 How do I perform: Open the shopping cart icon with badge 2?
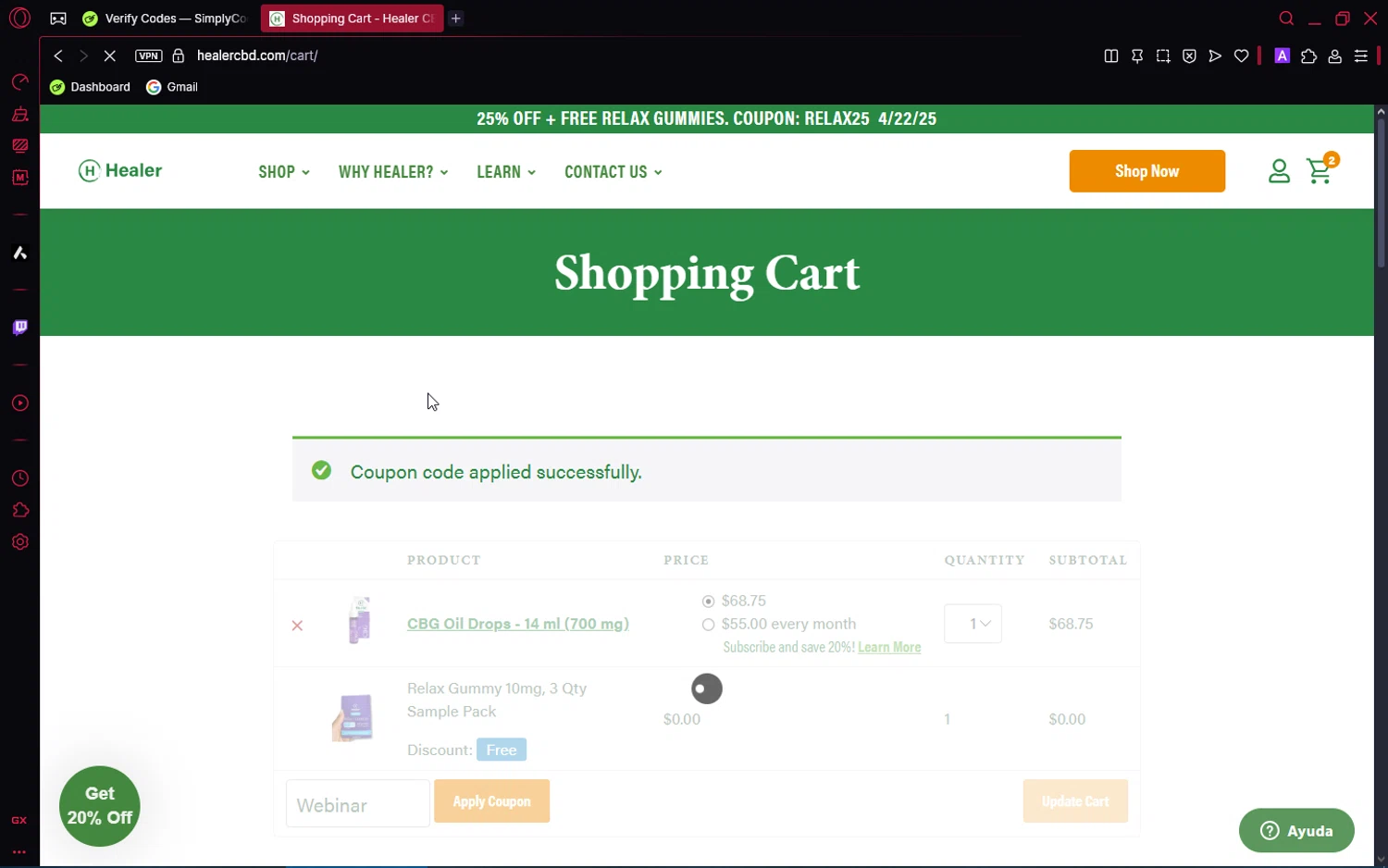1322,168
